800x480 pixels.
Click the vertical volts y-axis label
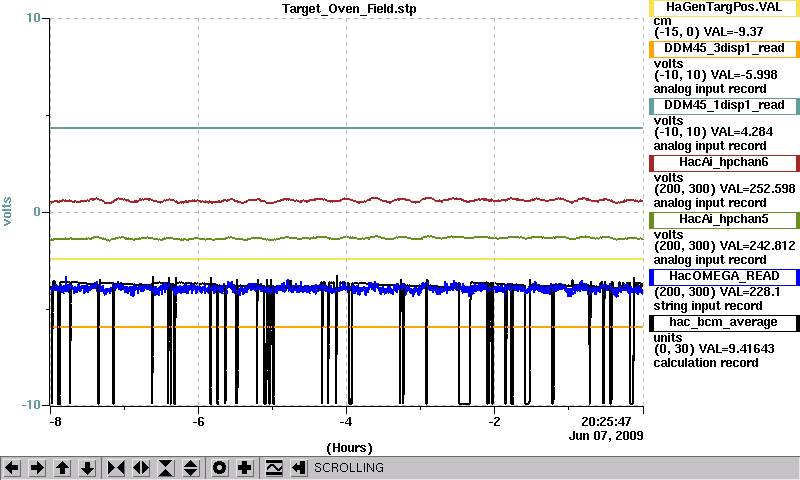7,211
